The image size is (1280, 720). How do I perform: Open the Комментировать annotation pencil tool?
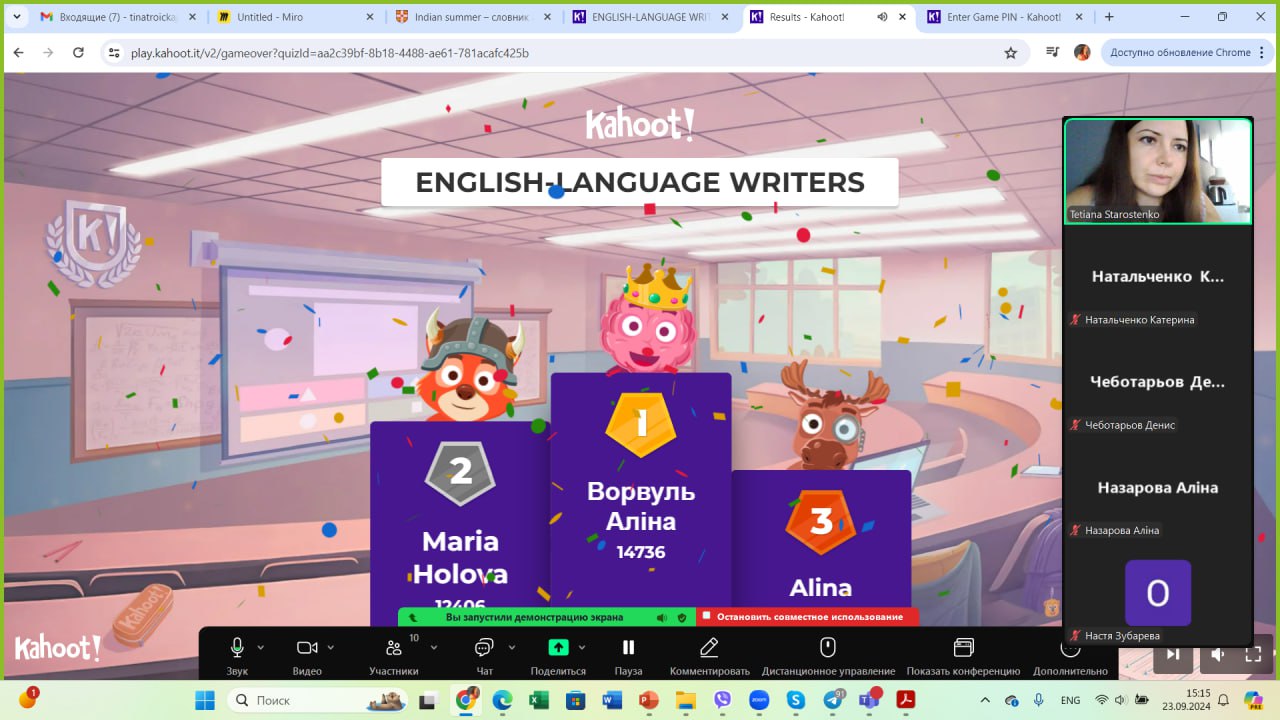tap(709, 648)
